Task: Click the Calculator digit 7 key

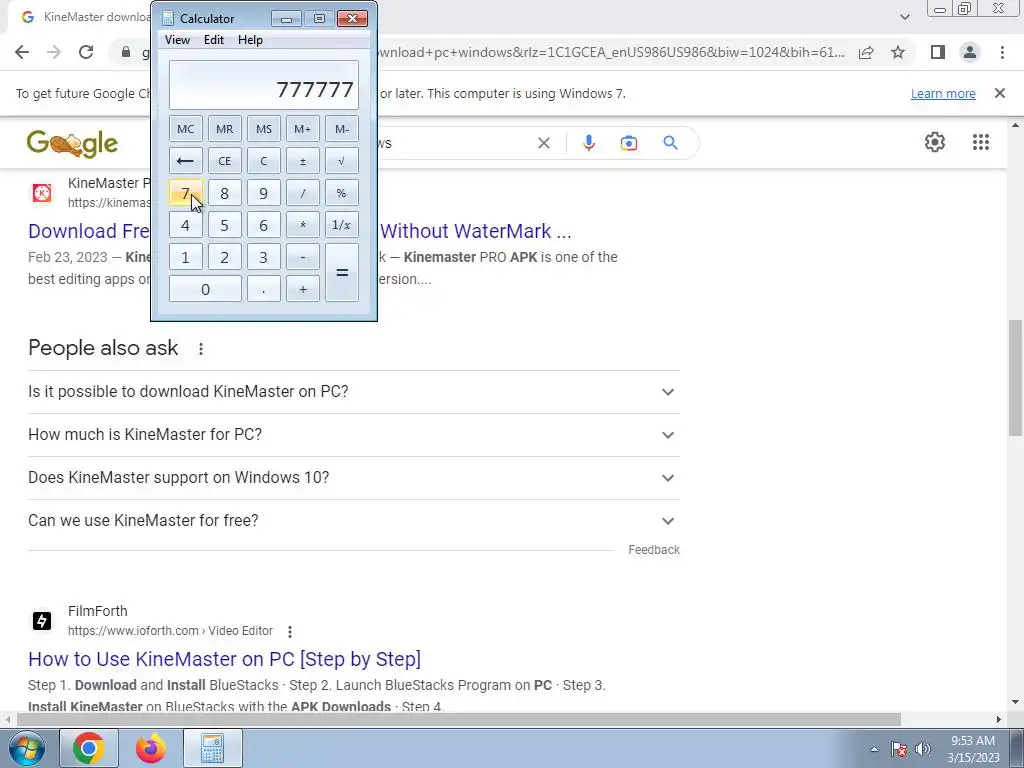Action: (x=185, y=193)
